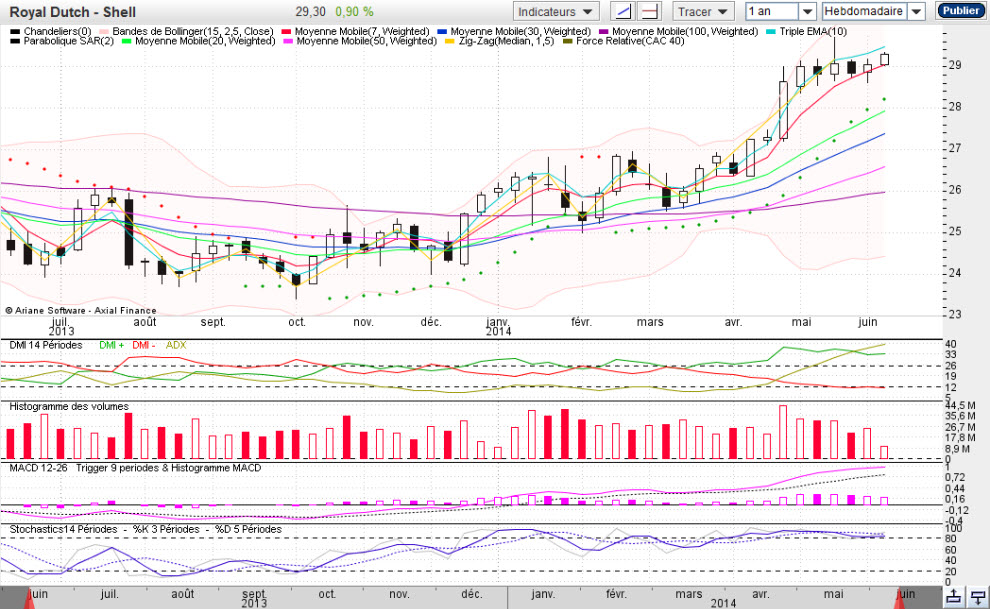Toggle Force Relative(CAC 40) legend entry

click(x=623, y=41)
